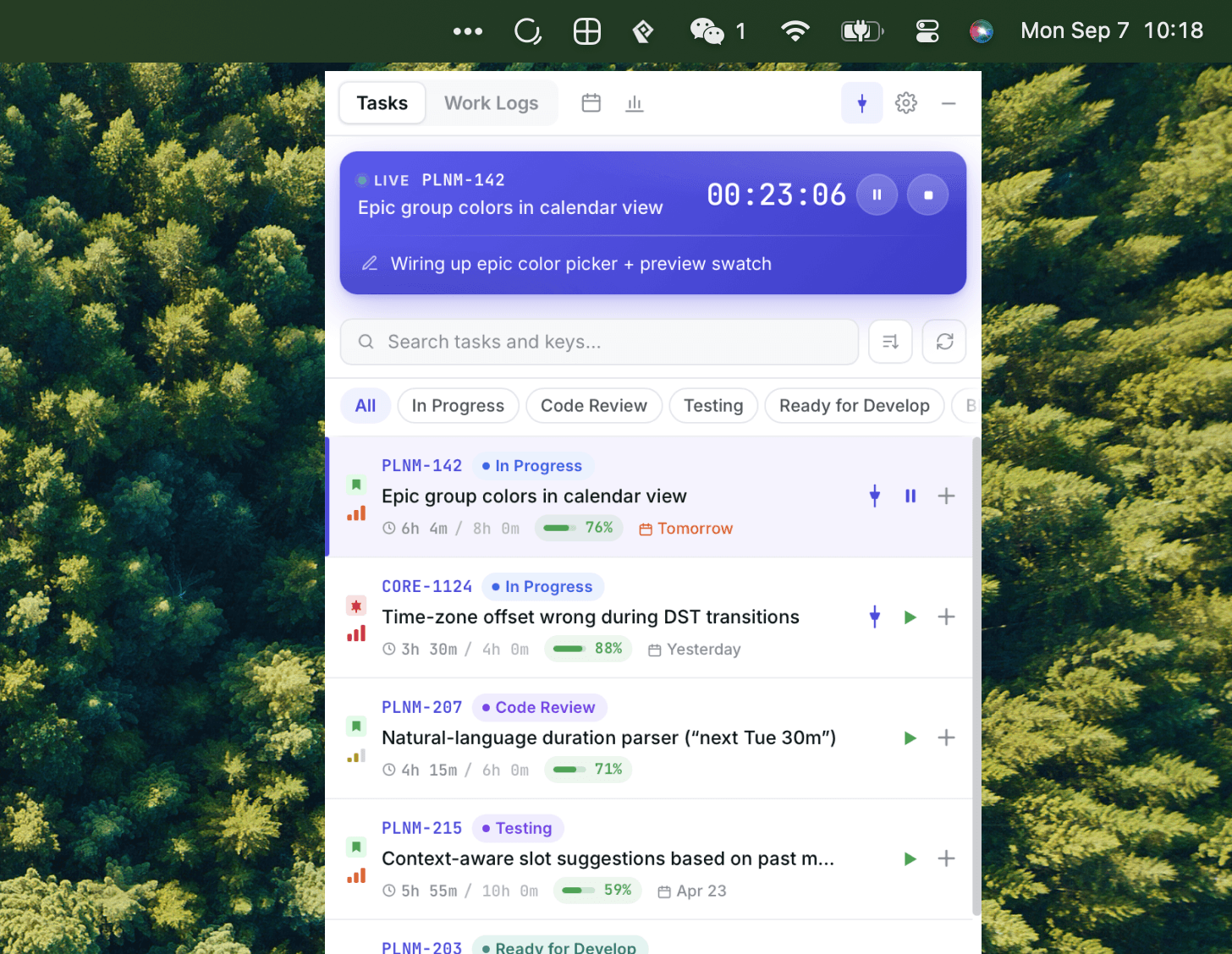Open the Time-zone offset wrong task title

click(x=591, y=617)
